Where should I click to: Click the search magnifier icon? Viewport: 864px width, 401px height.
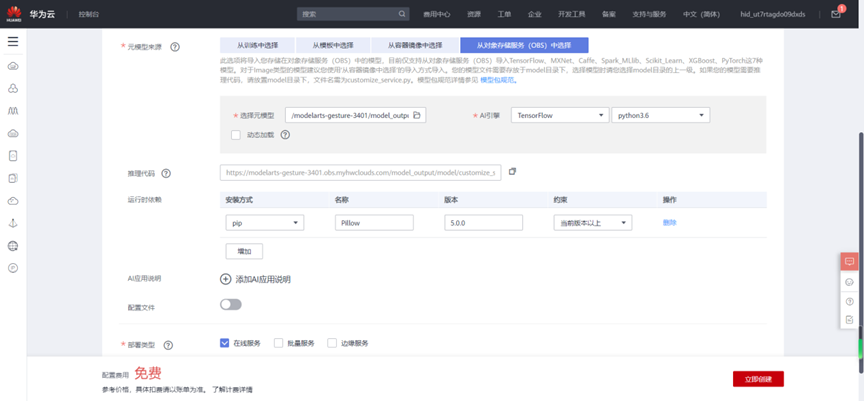[402, 14]
